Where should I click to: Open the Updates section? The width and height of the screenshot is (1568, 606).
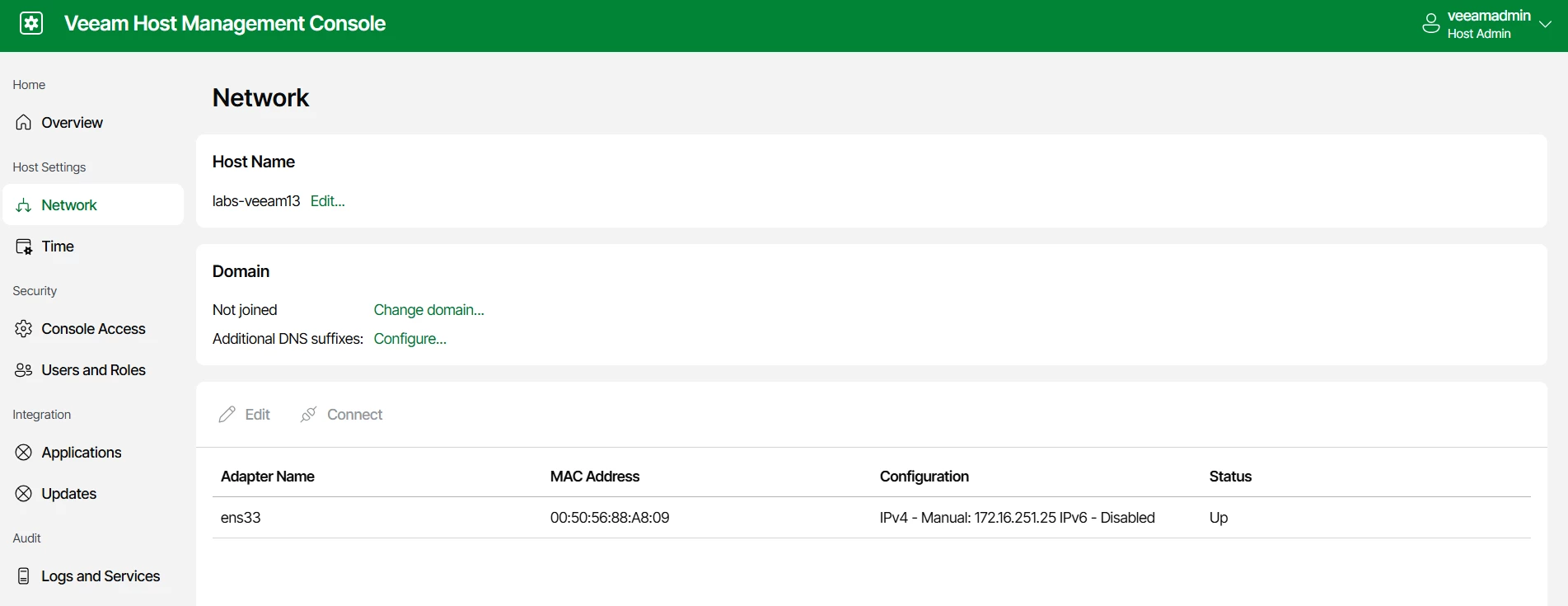tap(93, 493)
